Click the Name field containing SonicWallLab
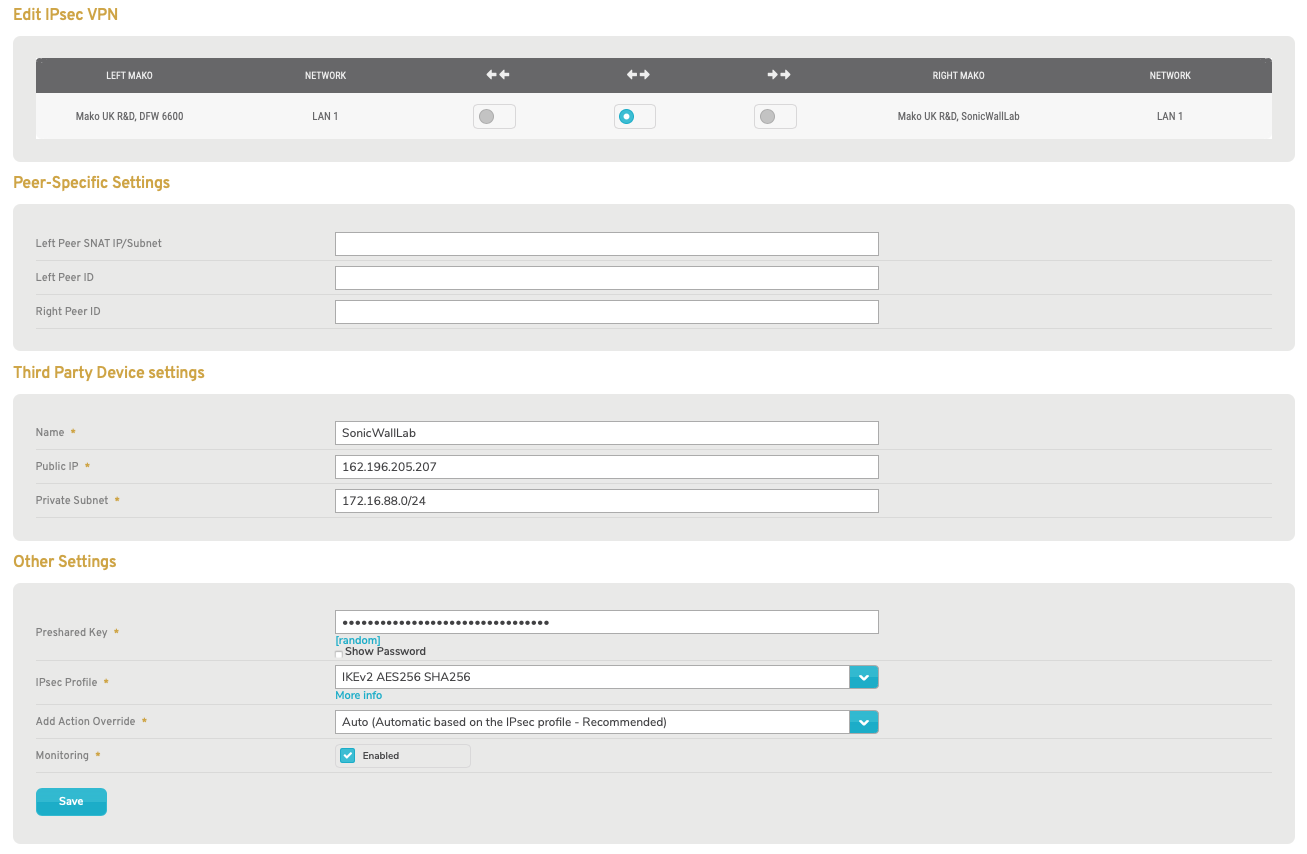Screen dimensions: 1307x854 tap(606, 432)
